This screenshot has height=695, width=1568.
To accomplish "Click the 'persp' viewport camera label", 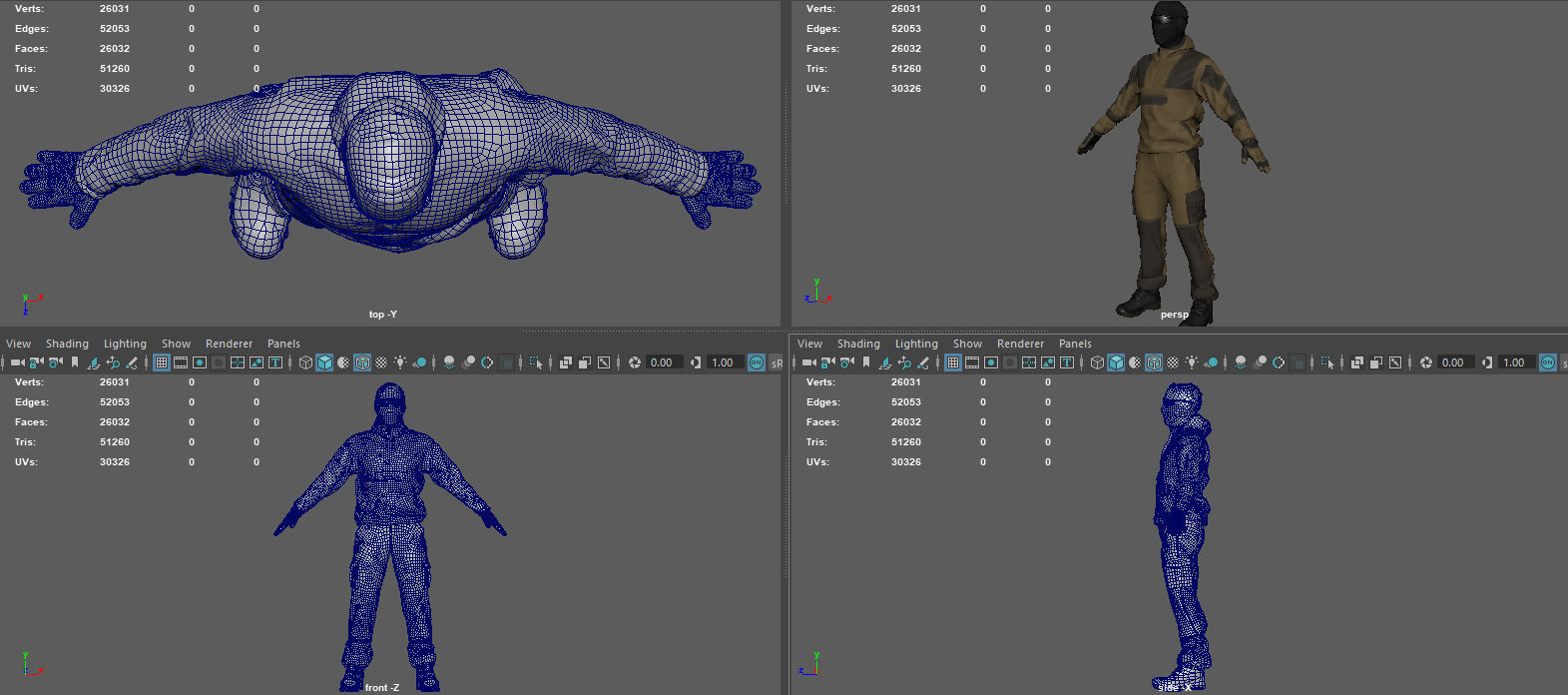I will [x=1175, y=315].
